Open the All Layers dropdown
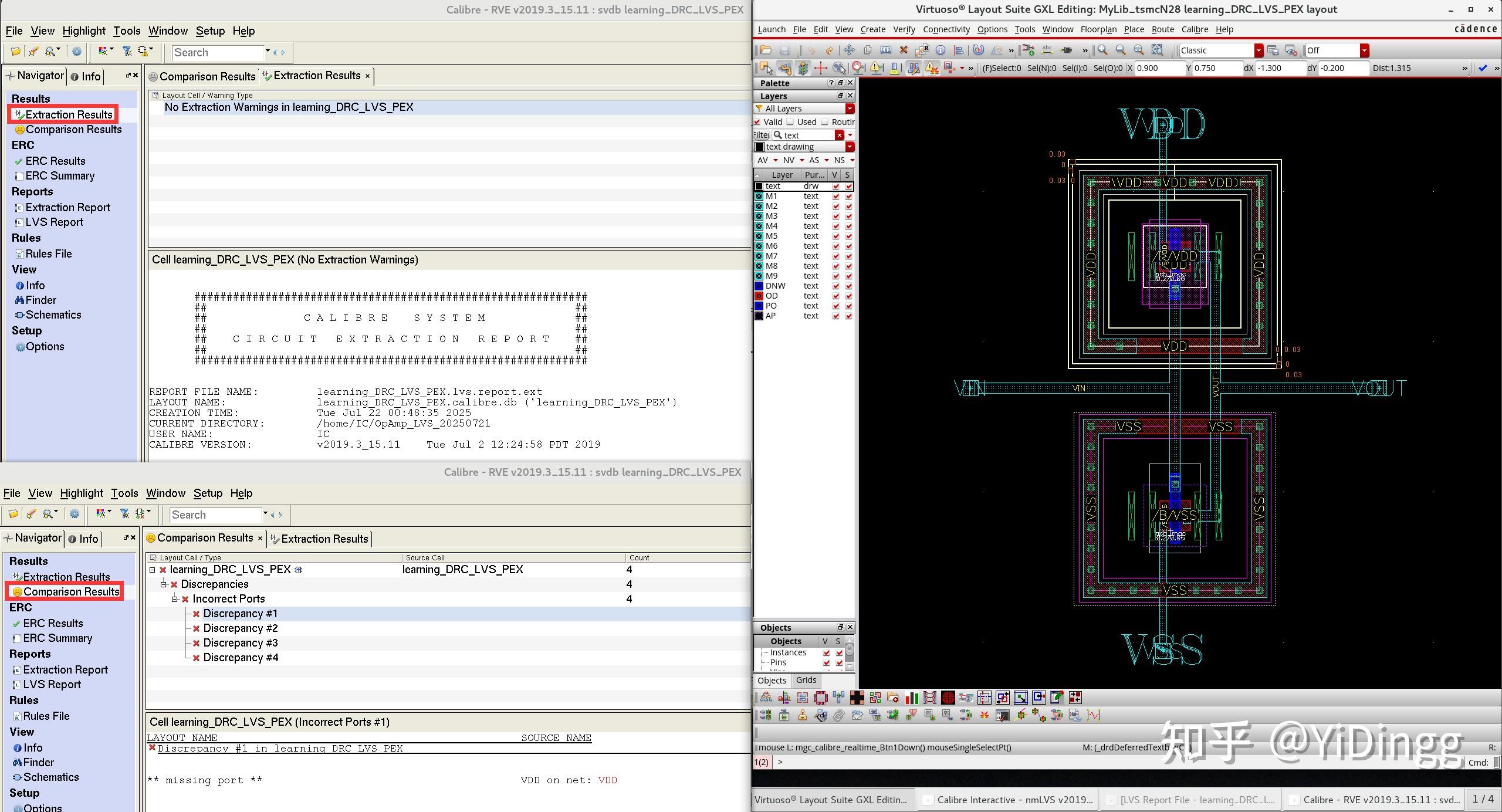Image resolution: width=1502 pixels, height=812 pixels. (851, 109)
